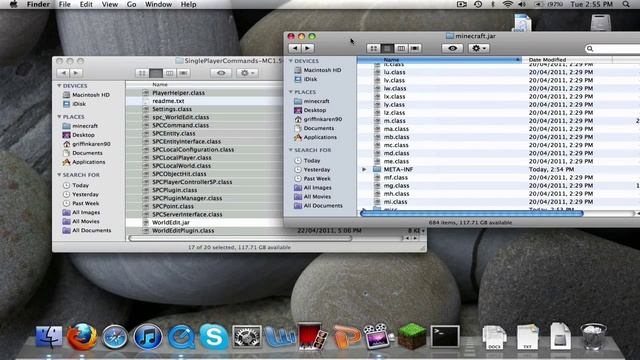This screenshot has width=640, height=360.
Task: Click horizontal scrollbar in SinglePlayerCommands window
Action: tap(240, 238)
